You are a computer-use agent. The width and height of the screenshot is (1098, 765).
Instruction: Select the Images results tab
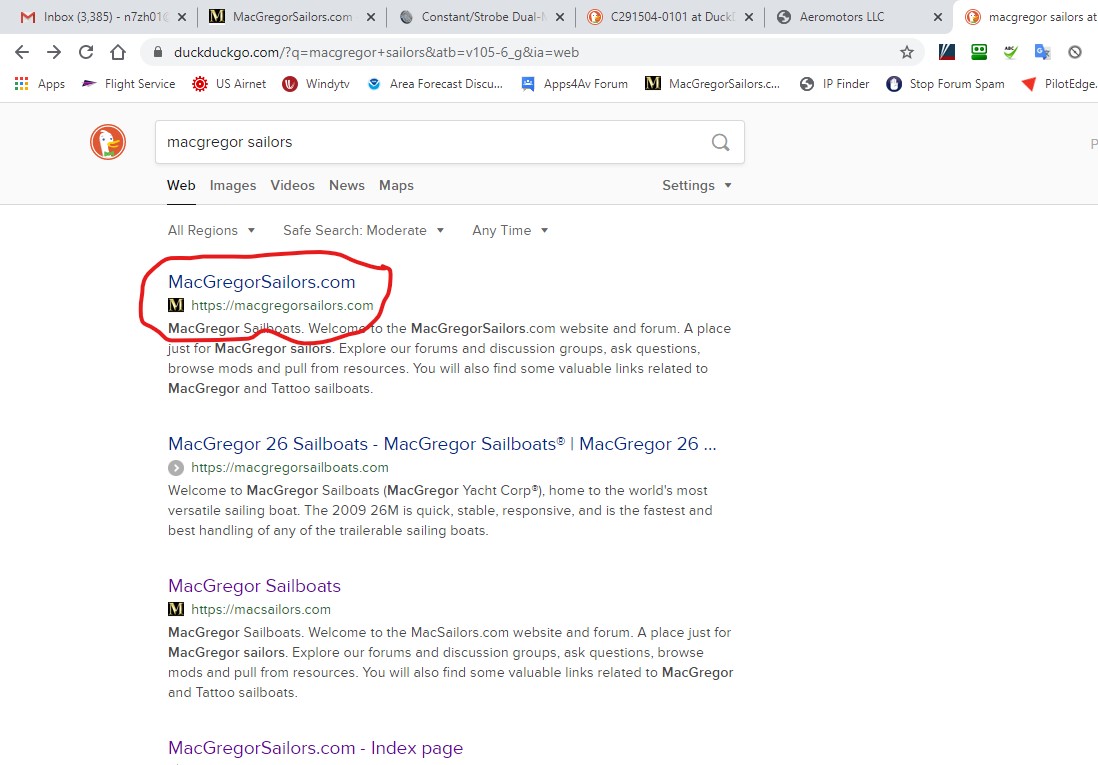click(232, 186)
